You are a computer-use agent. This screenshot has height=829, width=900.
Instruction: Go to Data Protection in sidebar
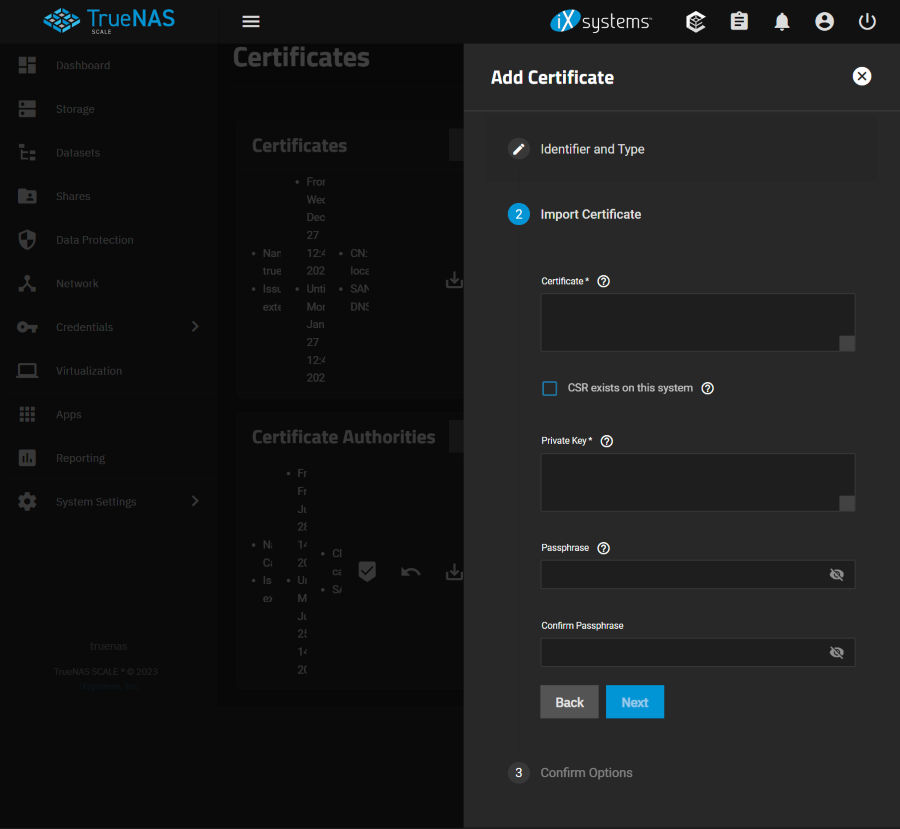pyautogui.click(x=94, y=240)
